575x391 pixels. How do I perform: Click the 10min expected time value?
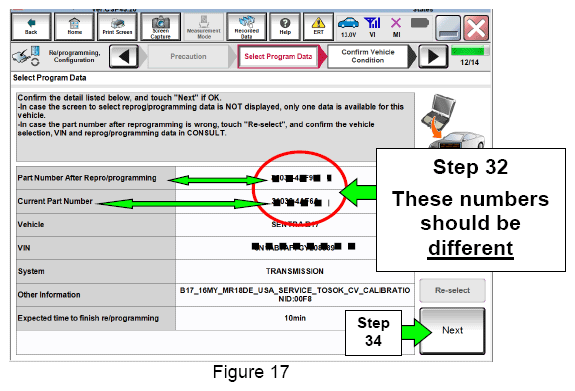pos(295,318)
